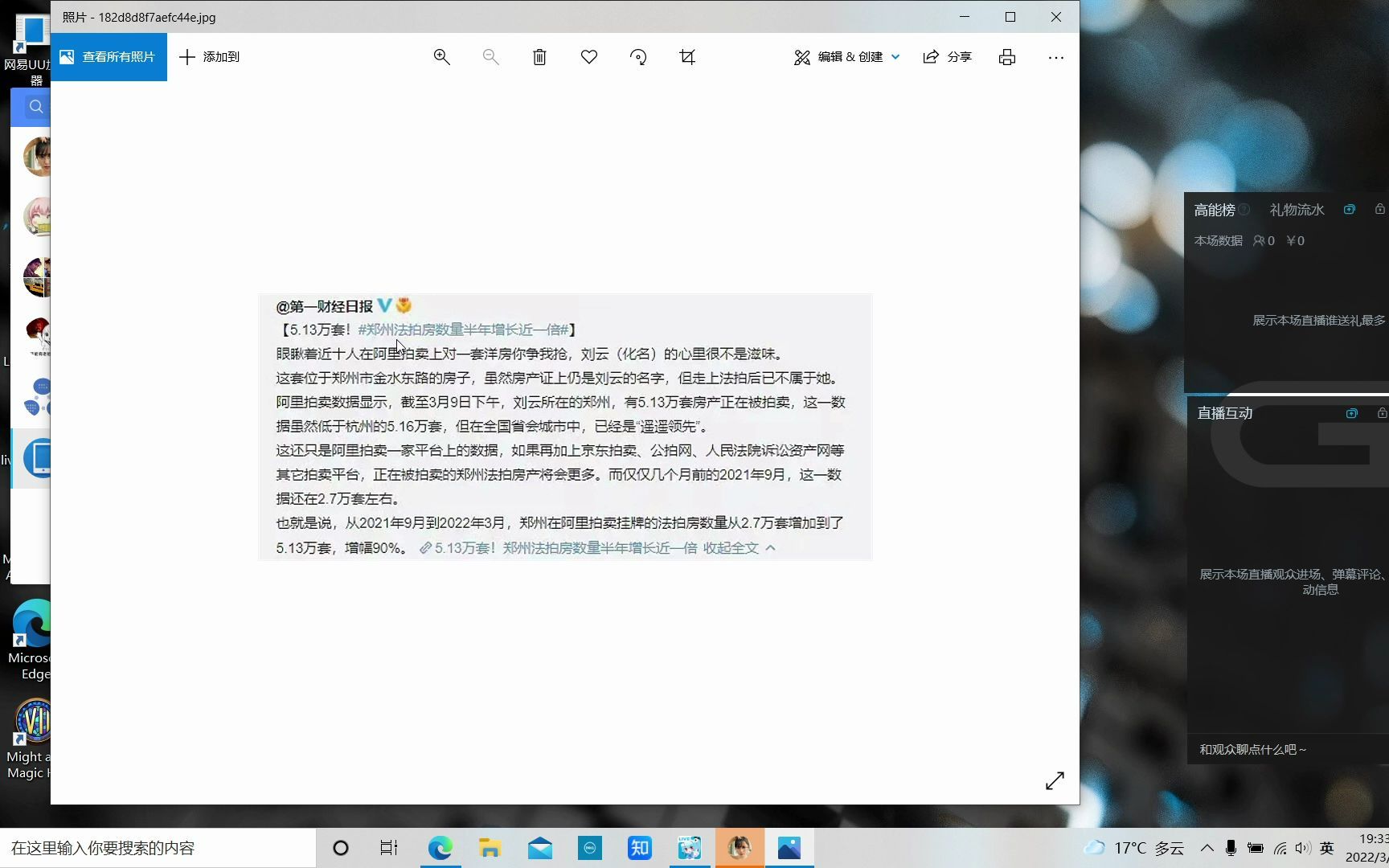This screenshot has width=1389, height=868.
Task: Zoom in on the photo
Action: click(441, 57)
